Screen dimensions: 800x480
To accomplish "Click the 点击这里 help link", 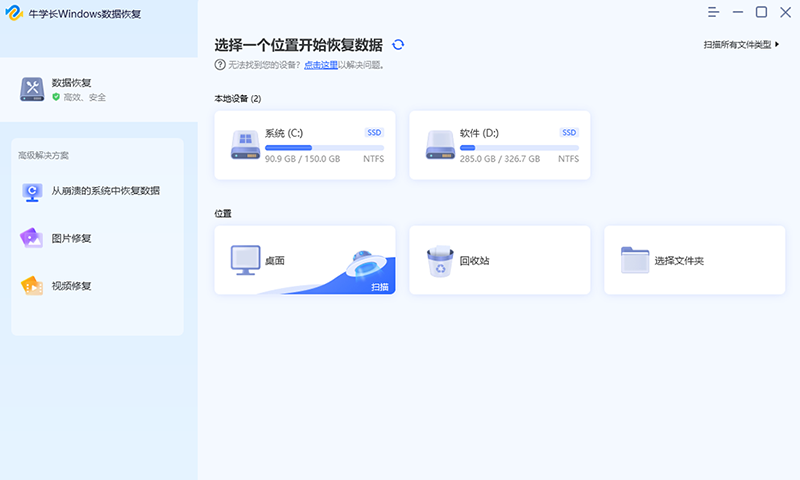I will click(320, 65).
